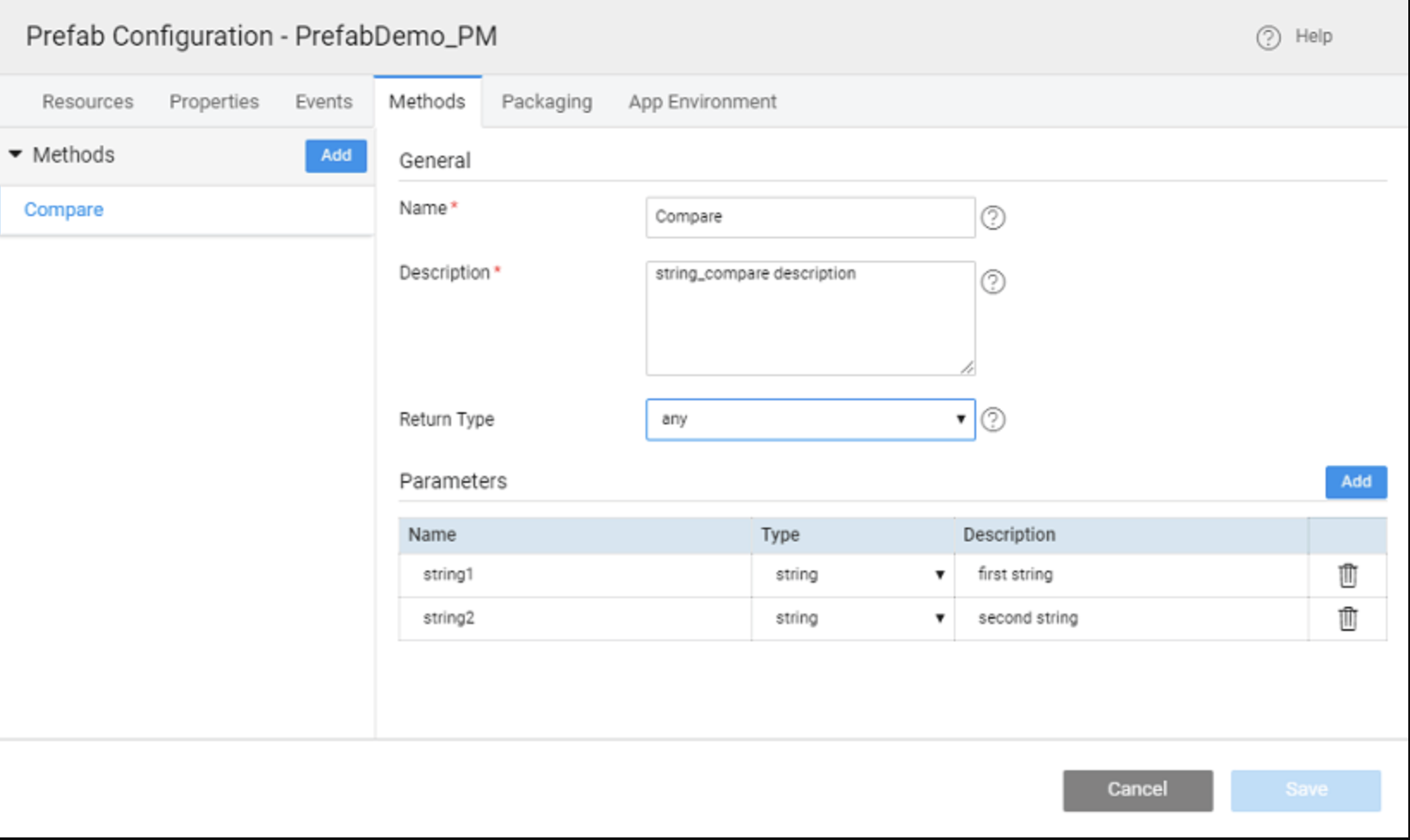1410x840 pixels.
Task: Open the Type dropdown for string1
Action: click(852, 575)
